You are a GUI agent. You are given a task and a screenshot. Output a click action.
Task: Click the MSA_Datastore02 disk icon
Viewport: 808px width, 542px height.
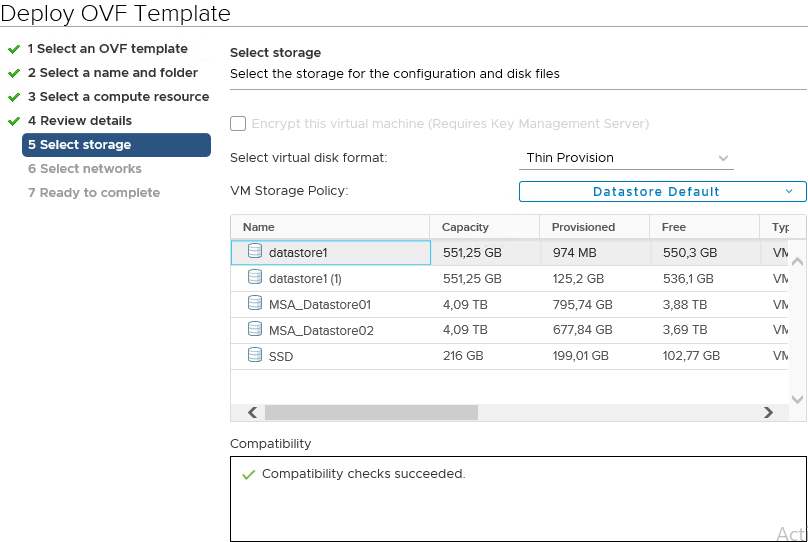tap(255, 329)
